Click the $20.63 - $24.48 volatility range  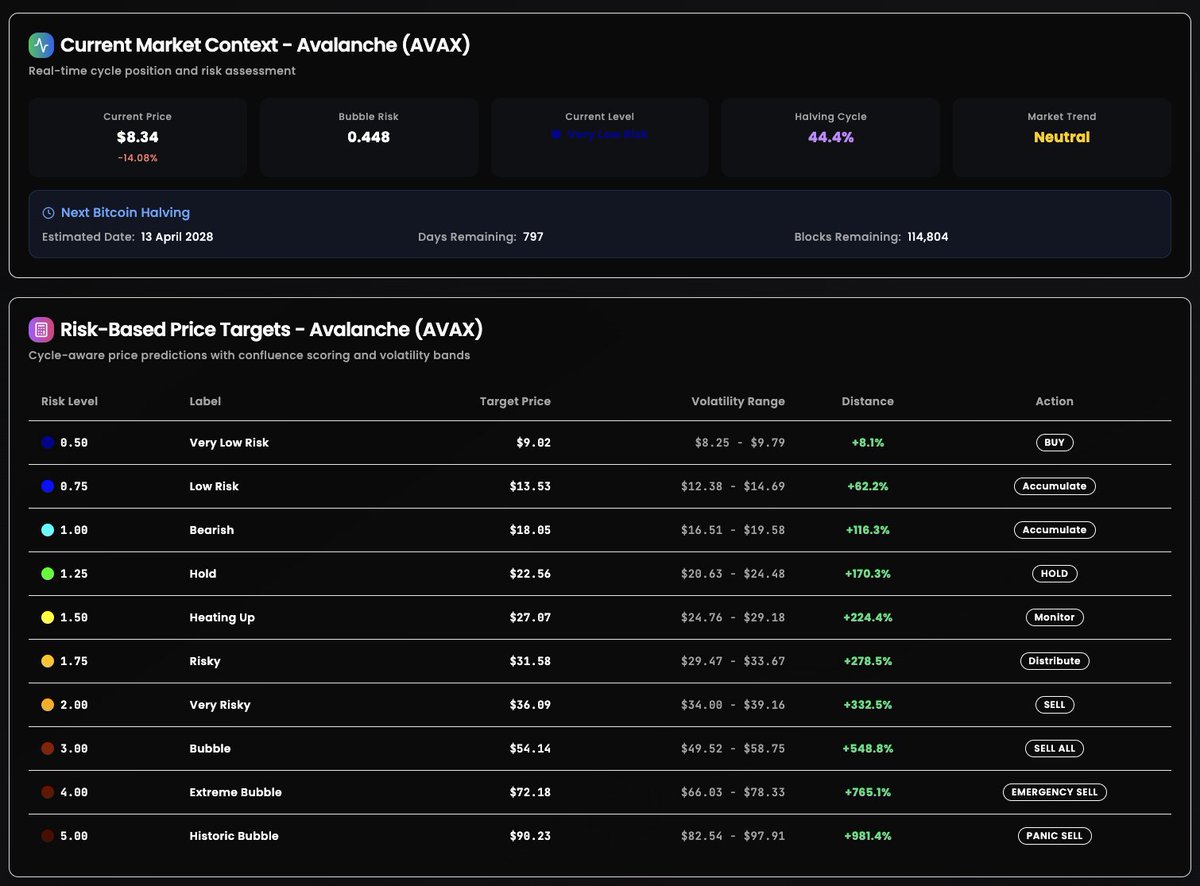733,574
